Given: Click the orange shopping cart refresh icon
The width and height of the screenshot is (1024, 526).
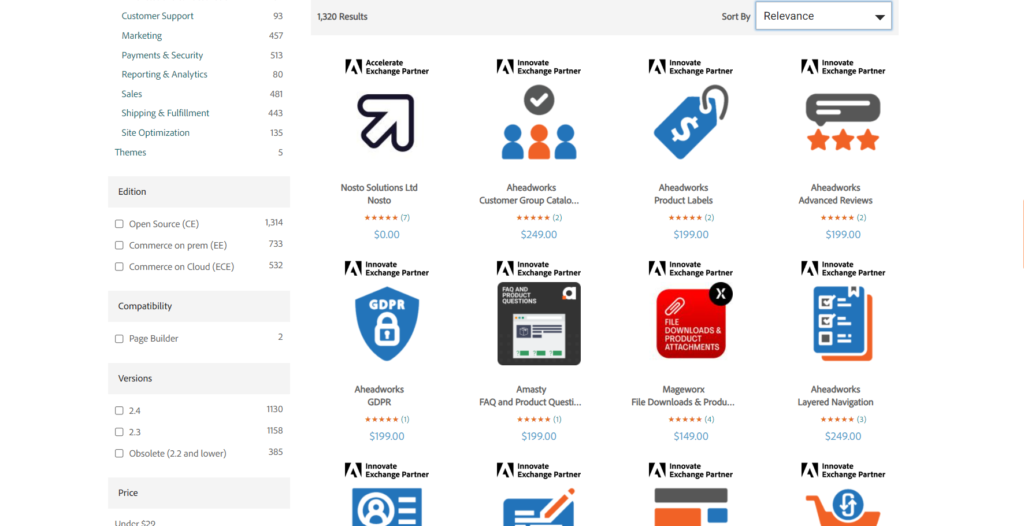Looking at the screenshot, I should (842, 506).
